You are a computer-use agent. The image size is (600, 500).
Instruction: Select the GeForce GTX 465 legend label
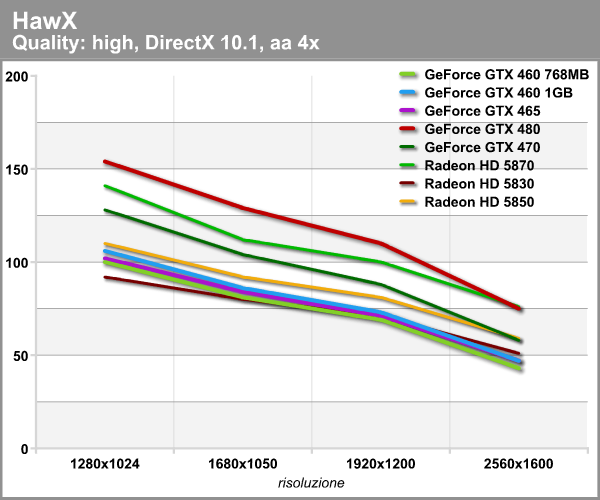(482, 111)
